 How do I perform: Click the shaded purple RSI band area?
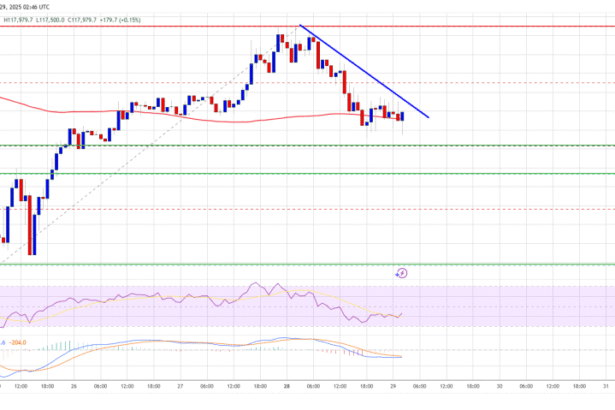pos(500,305)
